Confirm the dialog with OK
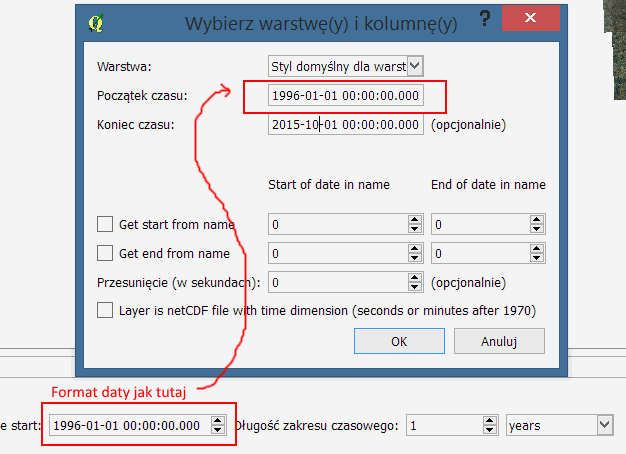The image size is (626, 454). [399, 341]
